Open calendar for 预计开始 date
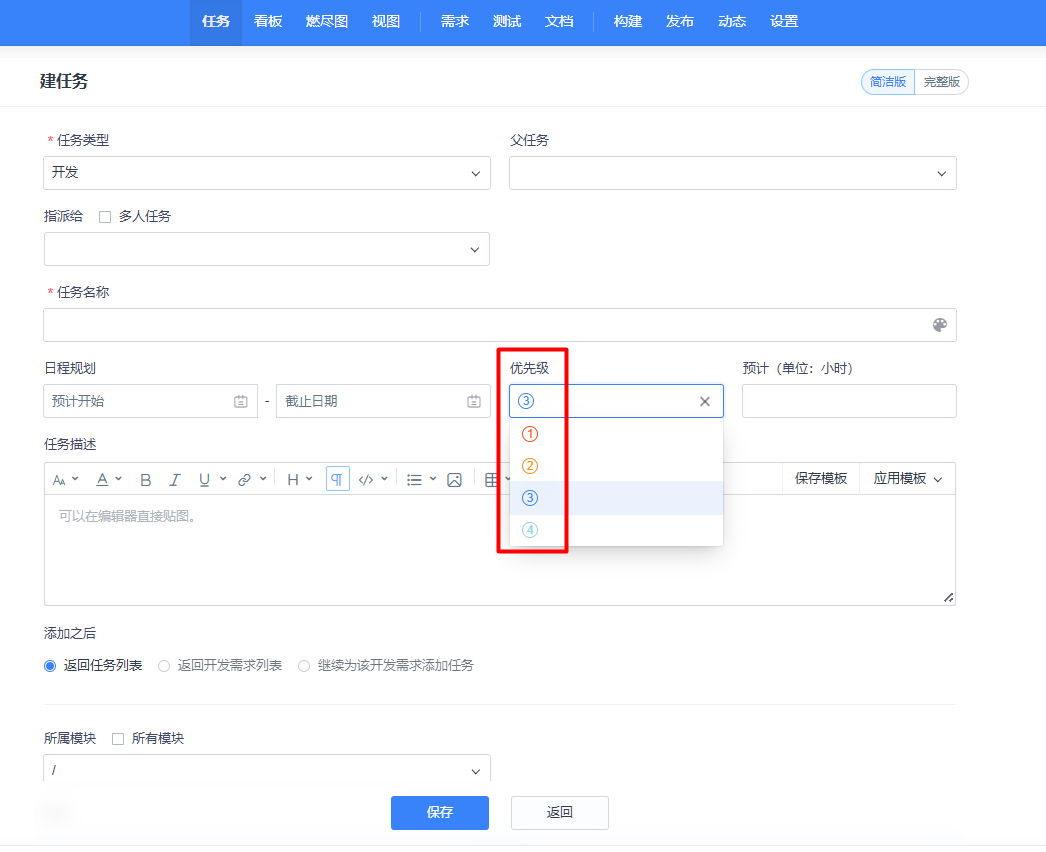The height and width of the screenshot is (852, 1046). point(241,402)
